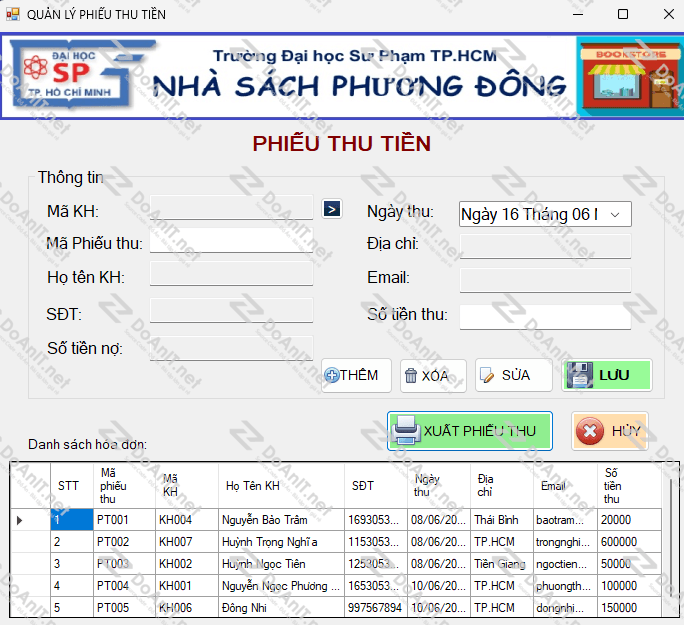The width and height of the screenshot is (684, 625).
Task: Close the QUẢN LÝ PHIẾU THU TIỀN window
Action: 669,14
